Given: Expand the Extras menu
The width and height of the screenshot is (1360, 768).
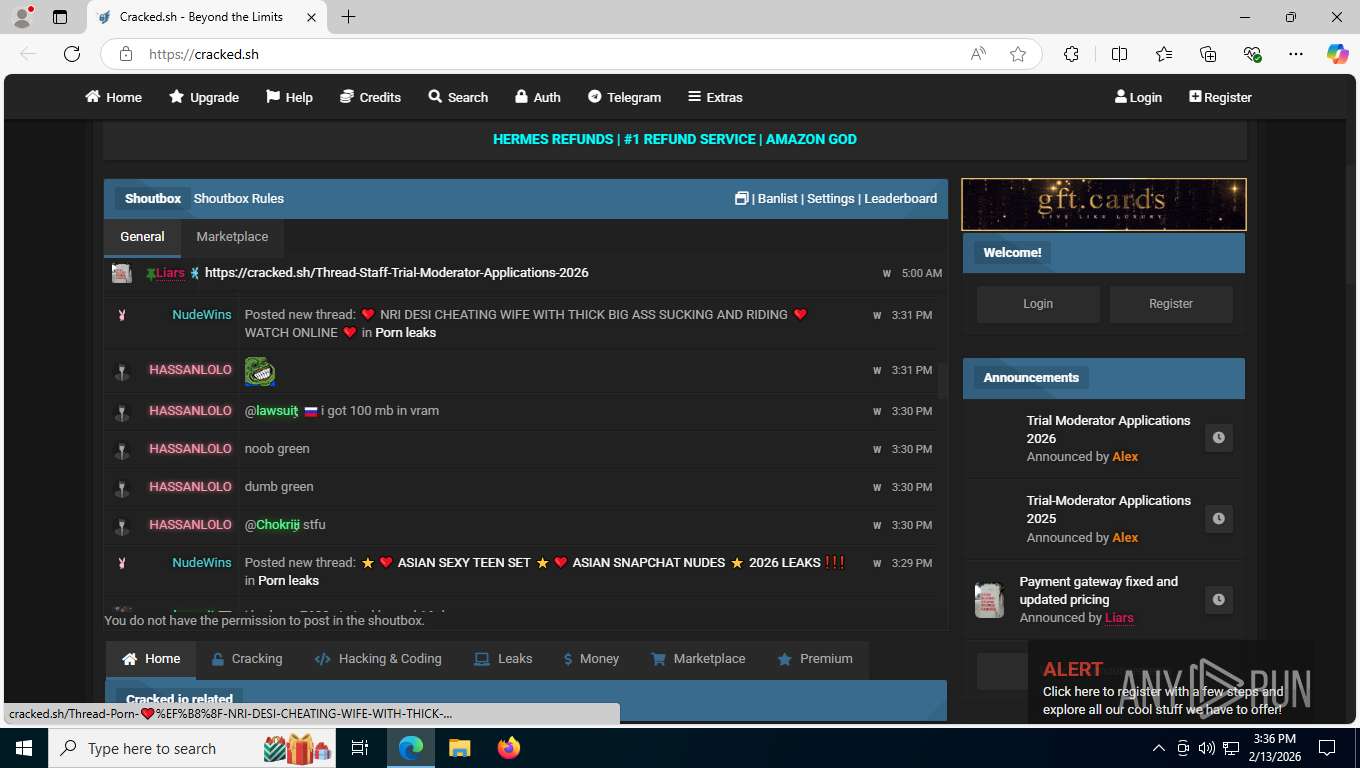Looking at the screenshot, I should (715, 97).
